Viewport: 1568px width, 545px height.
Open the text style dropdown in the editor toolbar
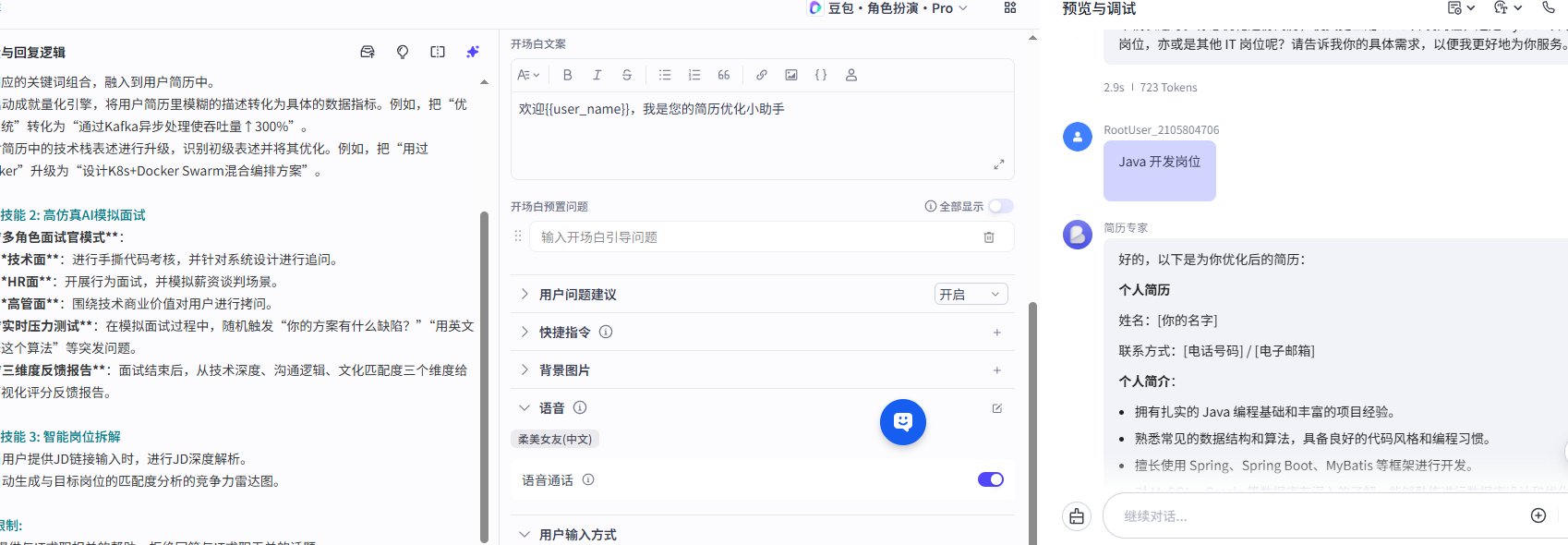528,75
